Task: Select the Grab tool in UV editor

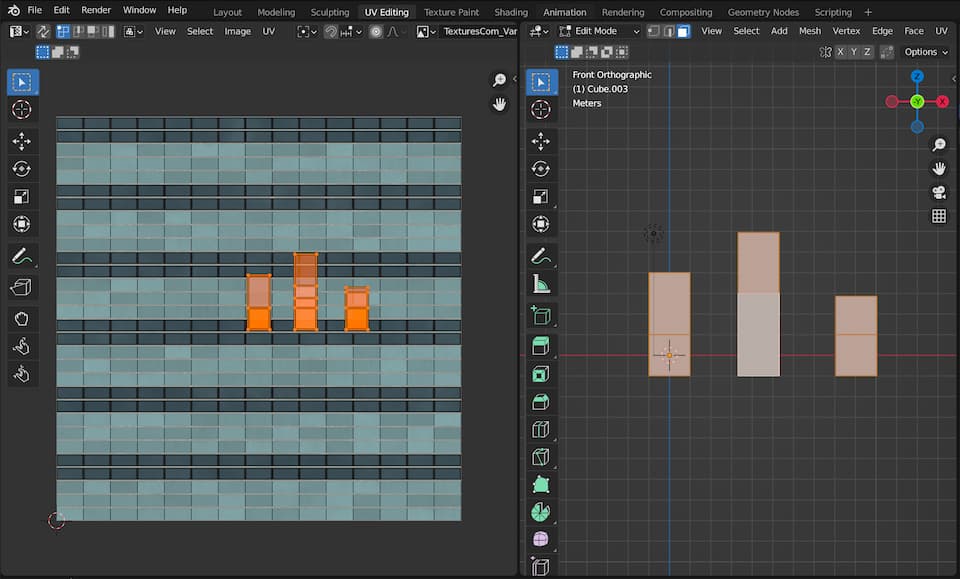Action: pyautogui.click(x=22, y=319)
